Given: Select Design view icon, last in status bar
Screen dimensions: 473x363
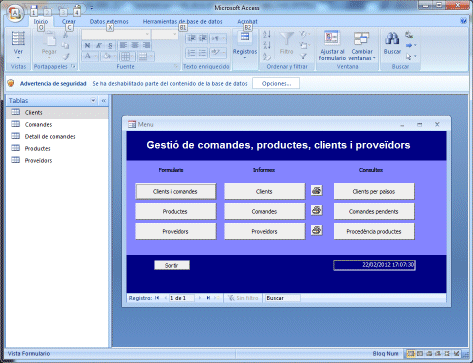Looking at the screenshot, I should (456, 354).
